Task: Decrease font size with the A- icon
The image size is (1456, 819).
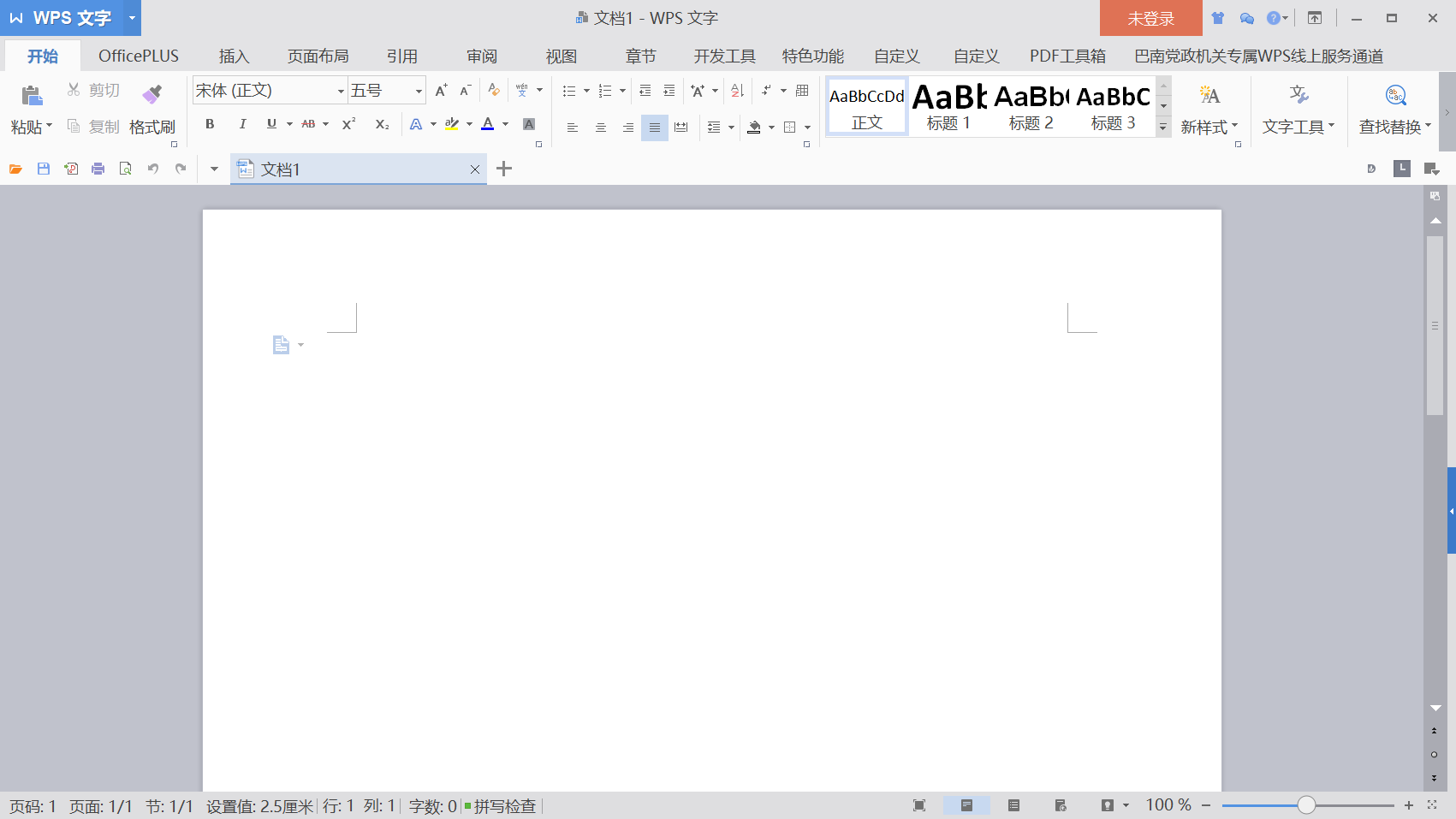Action: coord(465,90)
